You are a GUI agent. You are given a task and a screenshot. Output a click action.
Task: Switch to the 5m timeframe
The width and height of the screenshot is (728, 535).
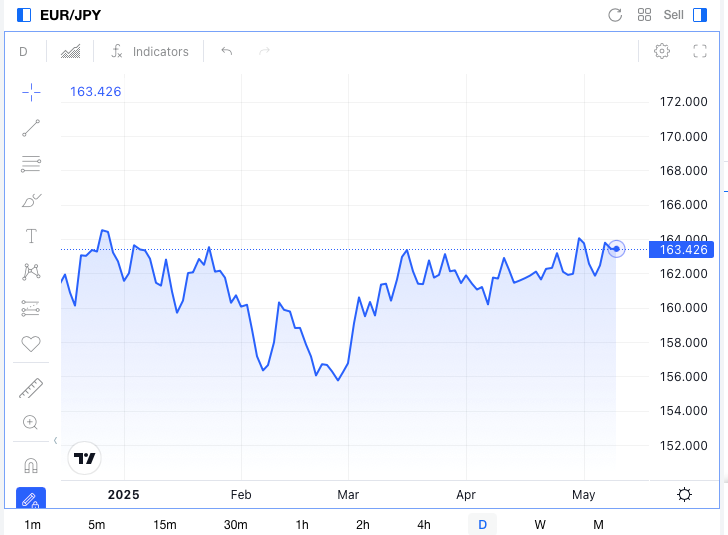(97, 525)
